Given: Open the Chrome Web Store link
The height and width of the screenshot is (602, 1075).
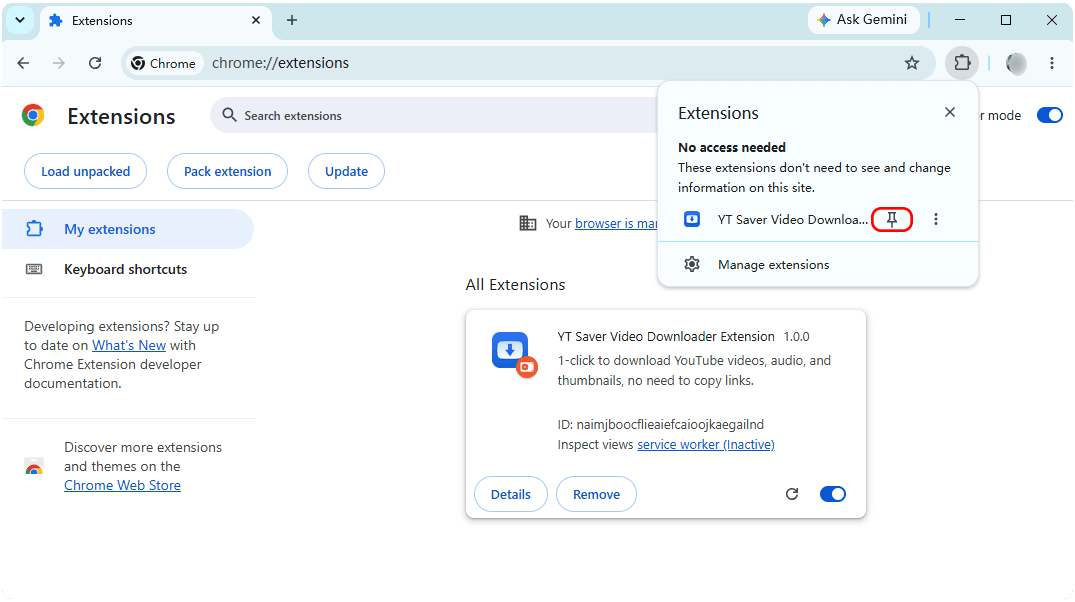Looking at the screenshot, I should click(x=122, y=485).
